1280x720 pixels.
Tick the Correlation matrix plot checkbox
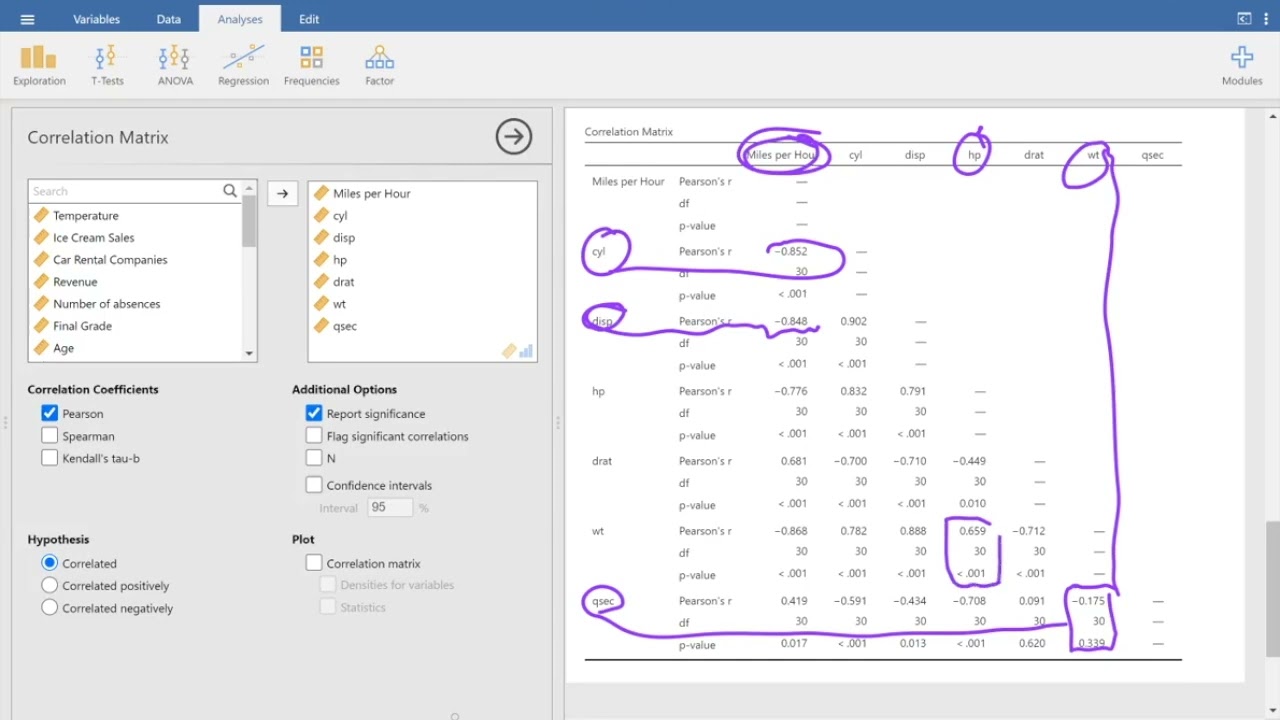point(314,563)
